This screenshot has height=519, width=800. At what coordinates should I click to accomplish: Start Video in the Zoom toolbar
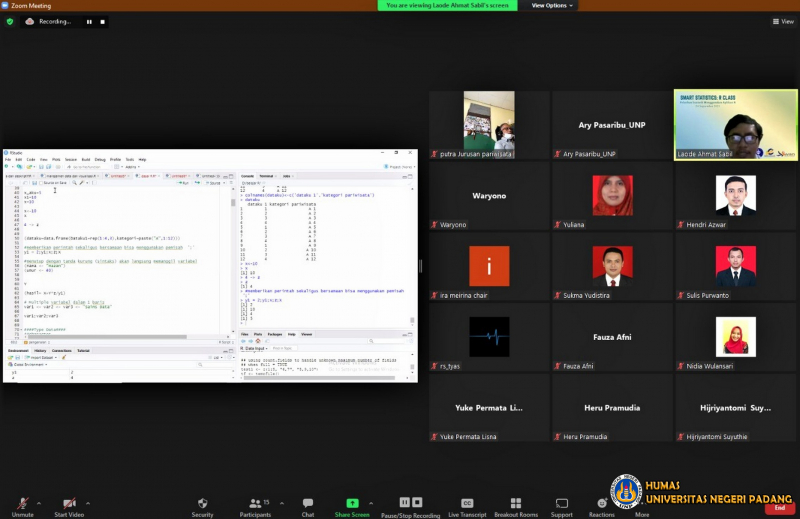tap(69, 507)
